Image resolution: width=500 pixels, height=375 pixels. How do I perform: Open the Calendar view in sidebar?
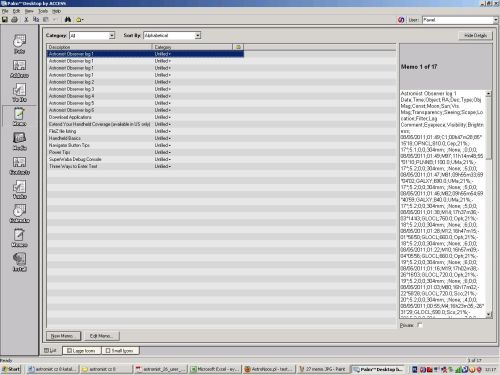click(x=19, y=214)
